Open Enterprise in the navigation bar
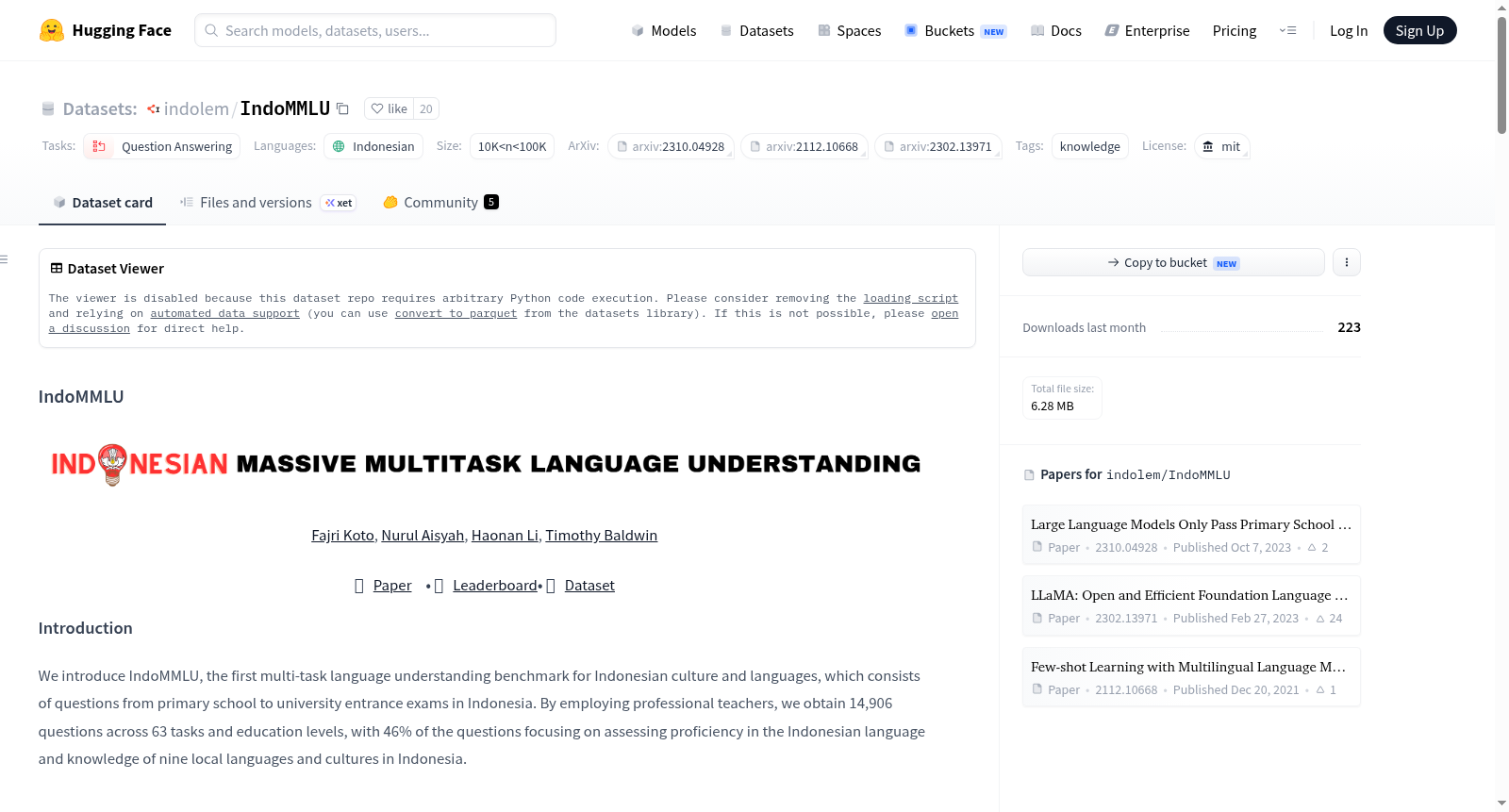The width and height of the screenshot is (1509, 812). [1147, 31]
